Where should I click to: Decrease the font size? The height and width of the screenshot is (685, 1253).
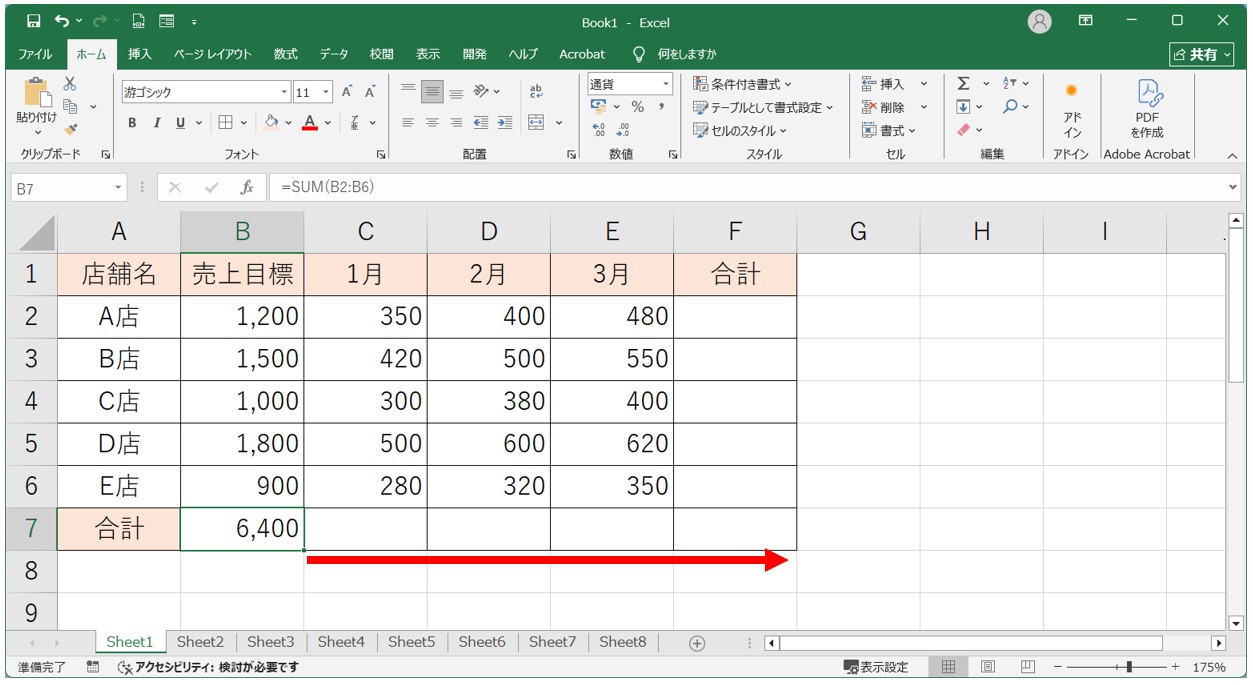tap(370, 92)
